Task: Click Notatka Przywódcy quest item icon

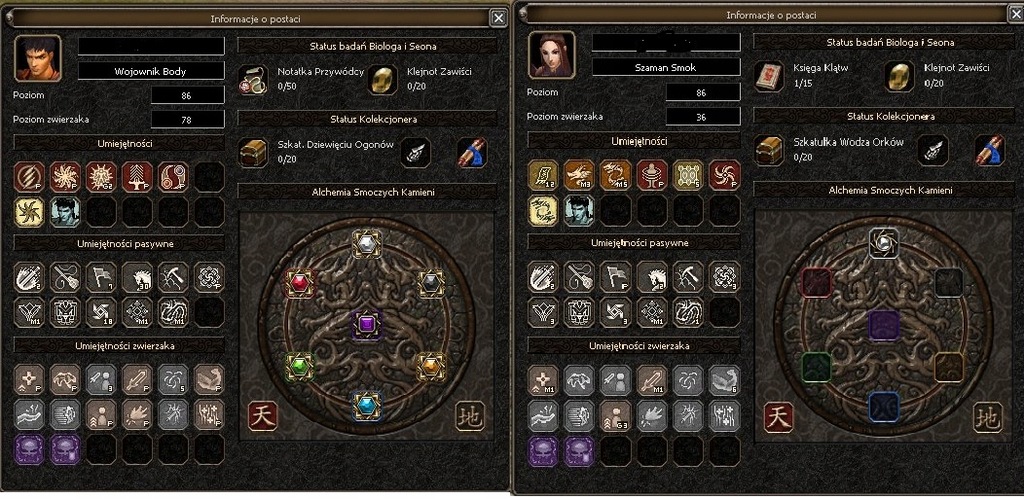Action: coord(253,79)
